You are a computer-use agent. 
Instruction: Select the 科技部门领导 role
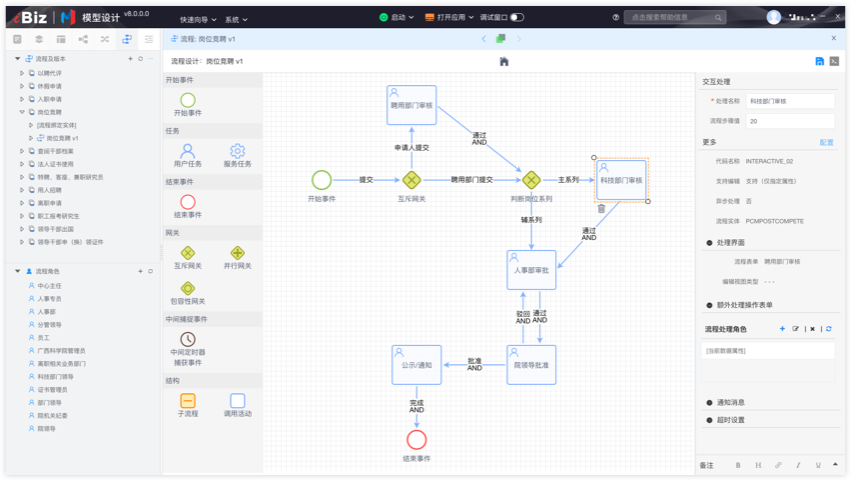[55, 377]
